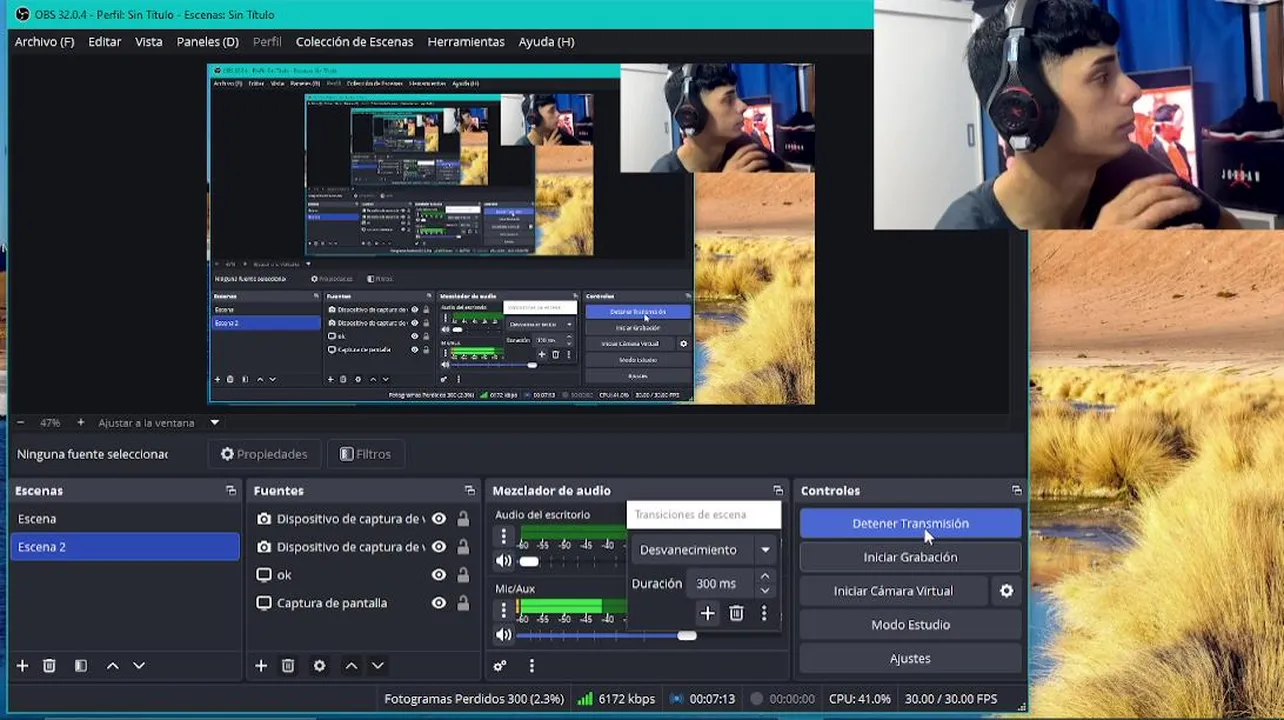Decrease Duración value with down arrow

(765, 591)
